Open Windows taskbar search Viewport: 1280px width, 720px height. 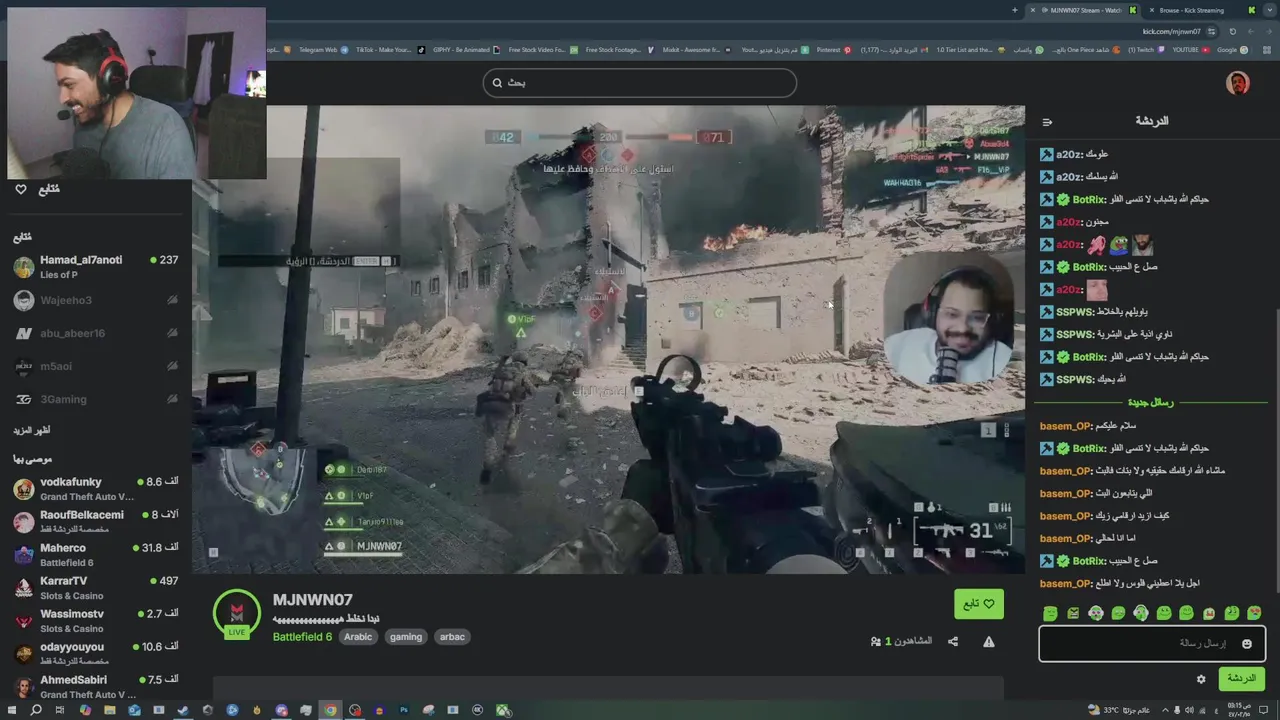point(36,710)
